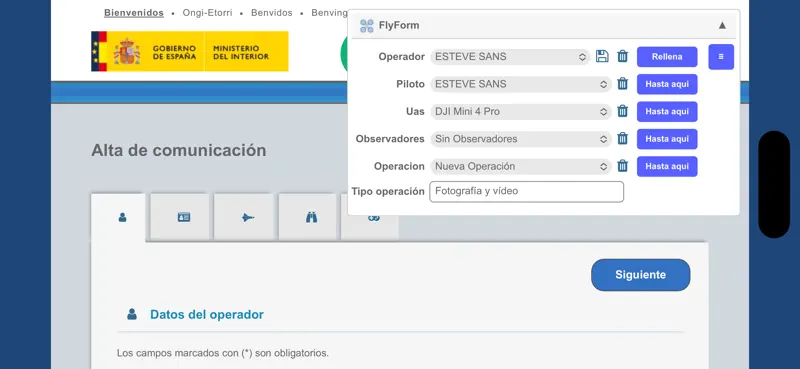The width and height of the screenshot is (800, 369).
Task: Select the aircraft icon tab
Action: [244, 217]
